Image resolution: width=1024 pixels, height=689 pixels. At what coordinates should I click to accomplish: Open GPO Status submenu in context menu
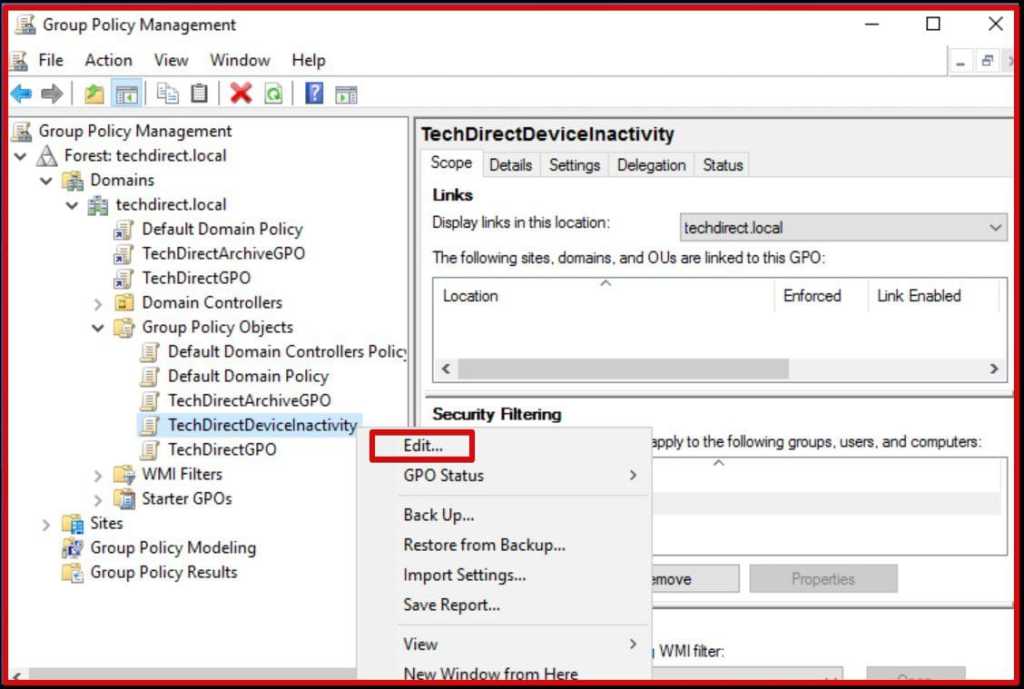click(443, 476)
